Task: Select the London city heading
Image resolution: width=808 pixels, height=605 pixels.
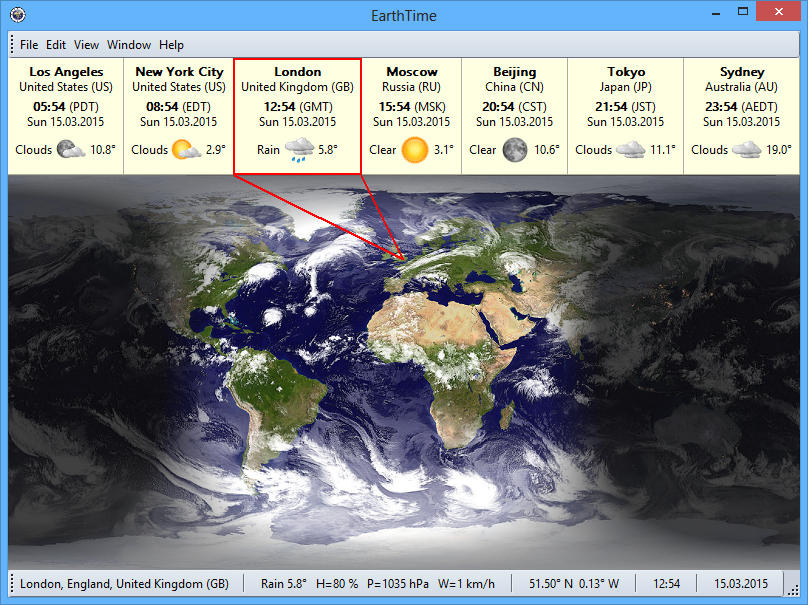Action: click(297, 72)
